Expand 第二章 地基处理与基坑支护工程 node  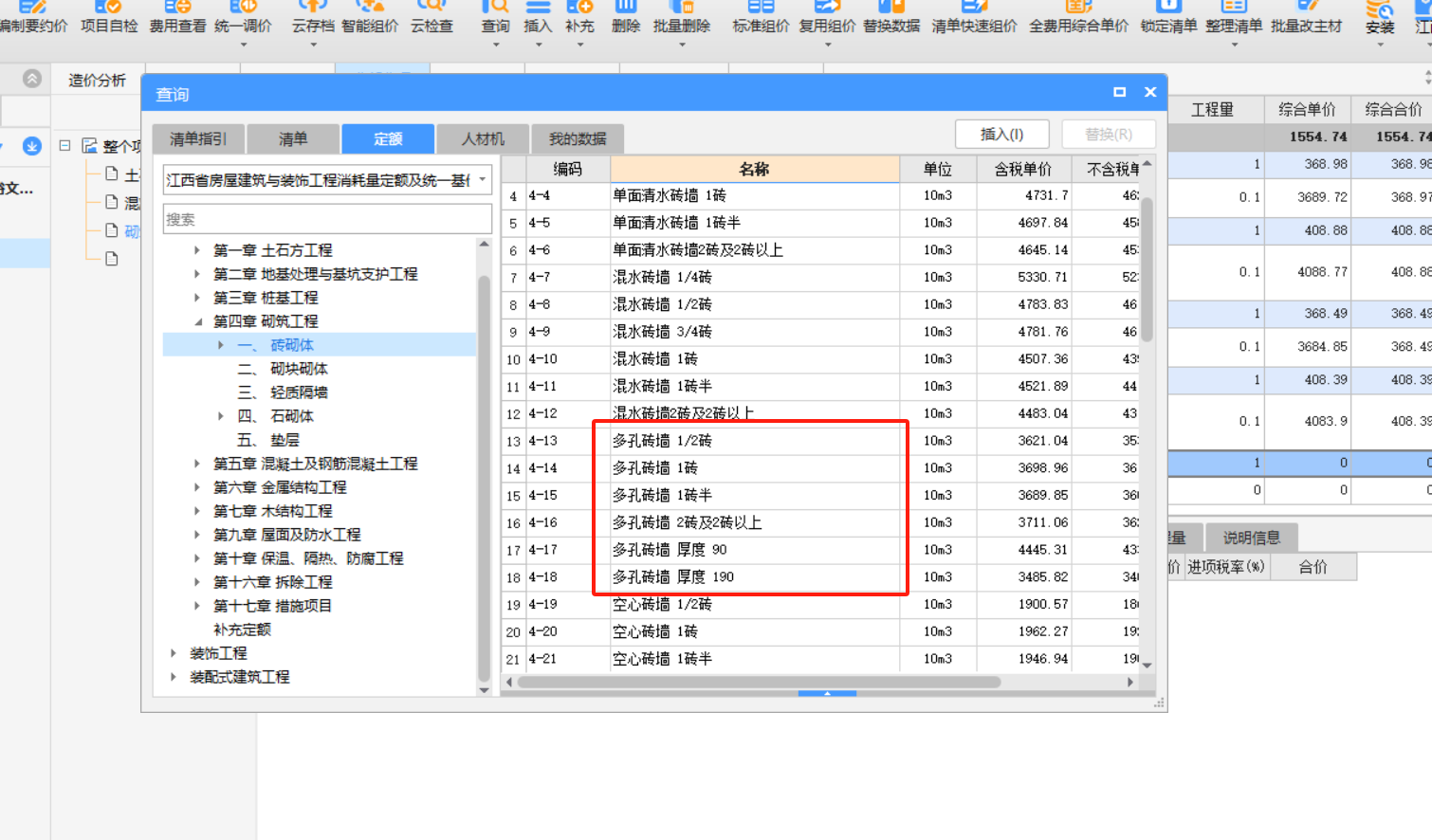pyautogui.click(x=197, y=274)
